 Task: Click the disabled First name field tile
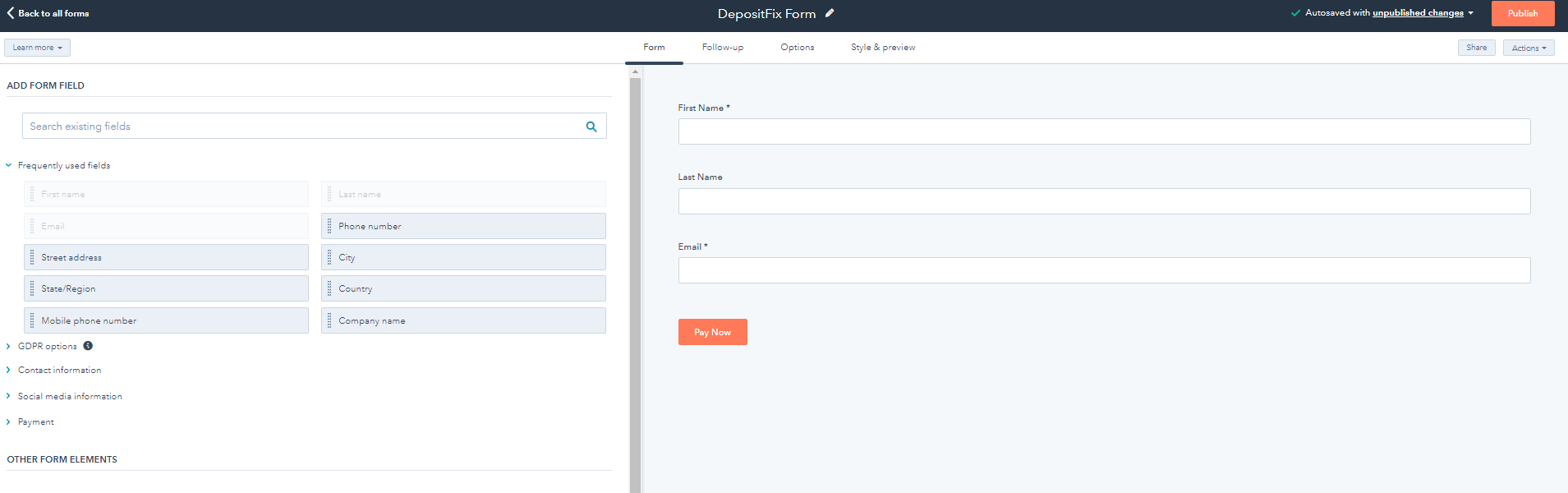click(x=166, y=194)
